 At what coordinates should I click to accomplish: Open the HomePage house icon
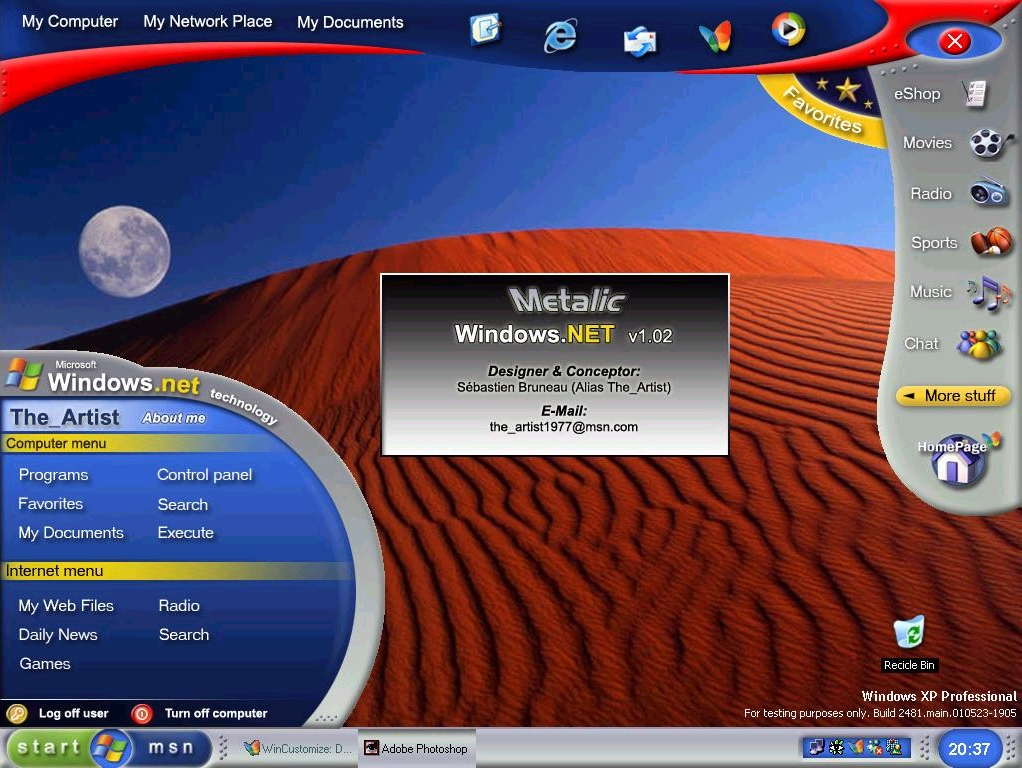click(x=957, y=460)
